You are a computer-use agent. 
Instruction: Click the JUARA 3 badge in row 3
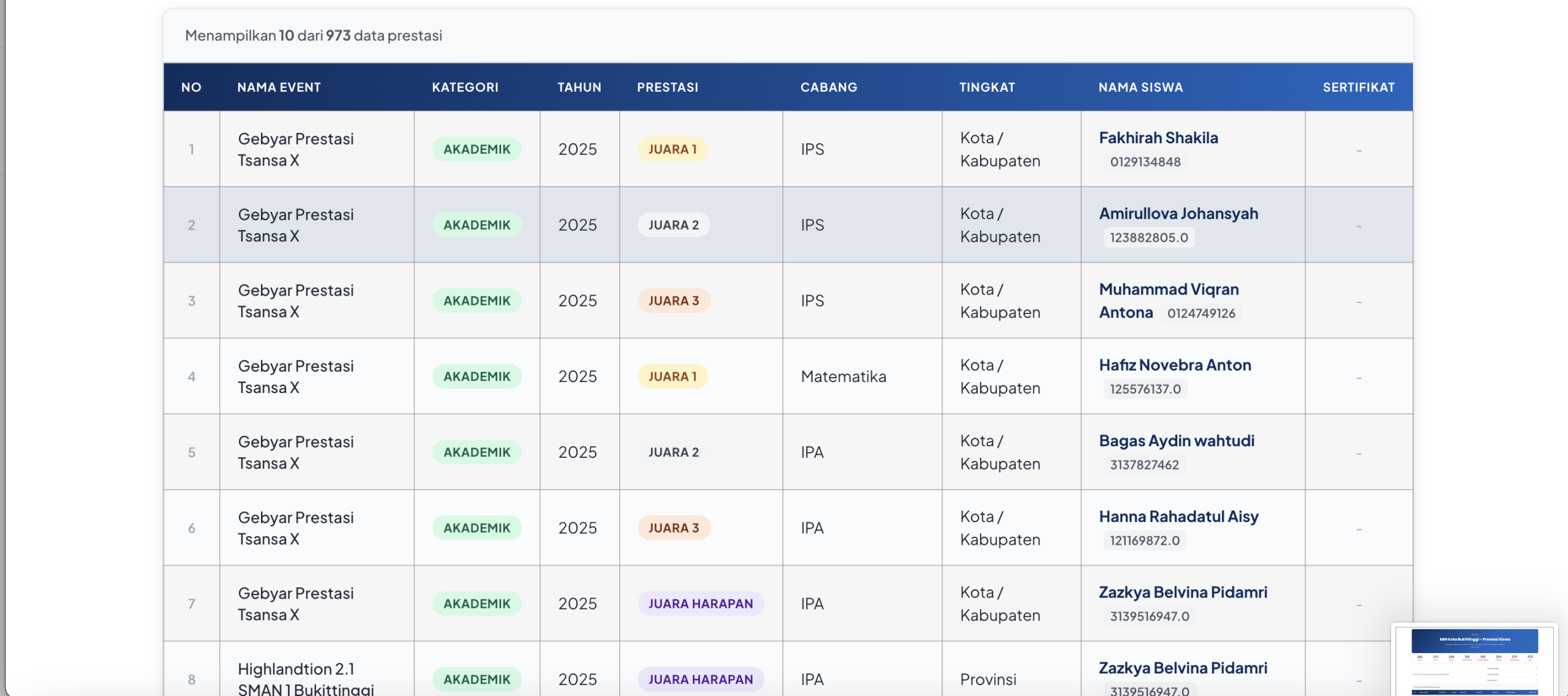[674, 301]
